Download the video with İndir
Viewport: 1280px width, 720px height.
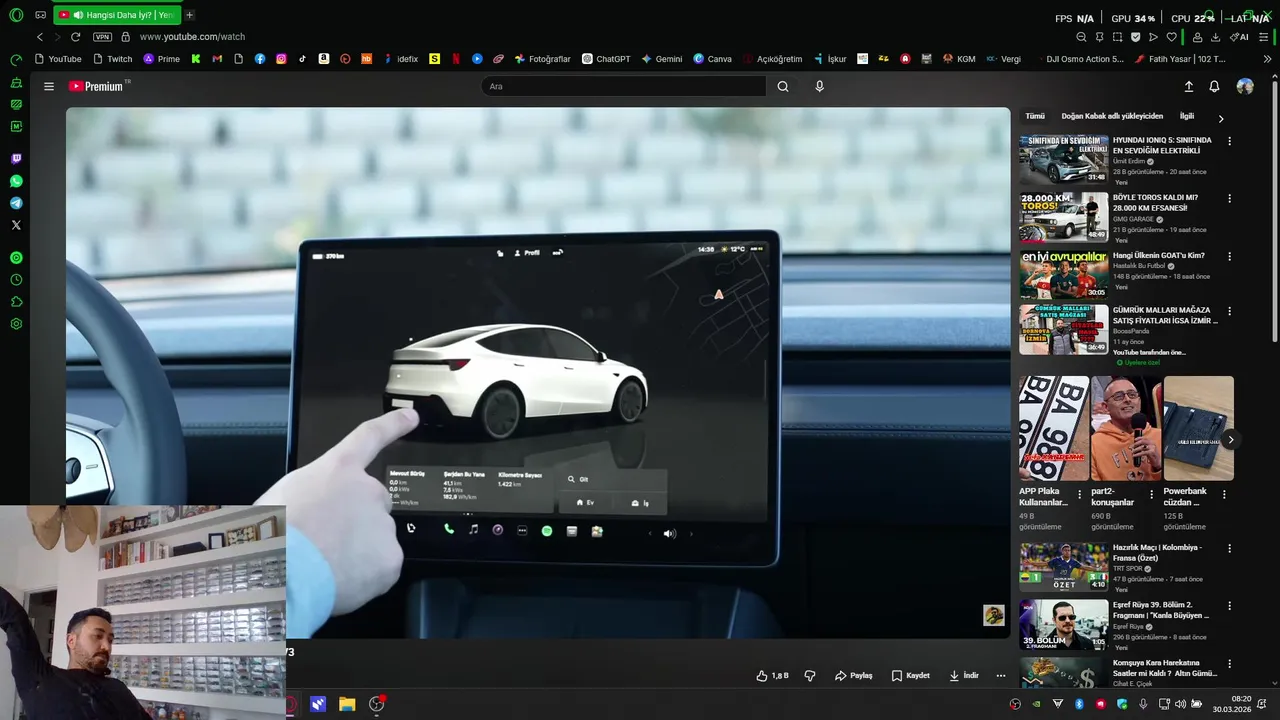[964, 676]
